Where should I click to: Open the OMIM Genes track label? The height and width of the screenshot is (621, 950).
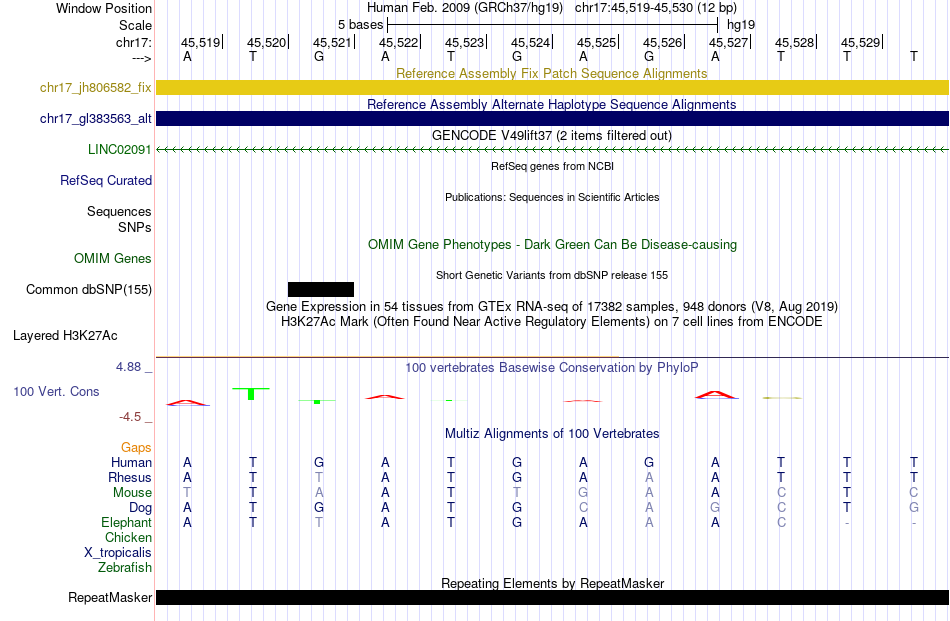[x=113, y=258]
